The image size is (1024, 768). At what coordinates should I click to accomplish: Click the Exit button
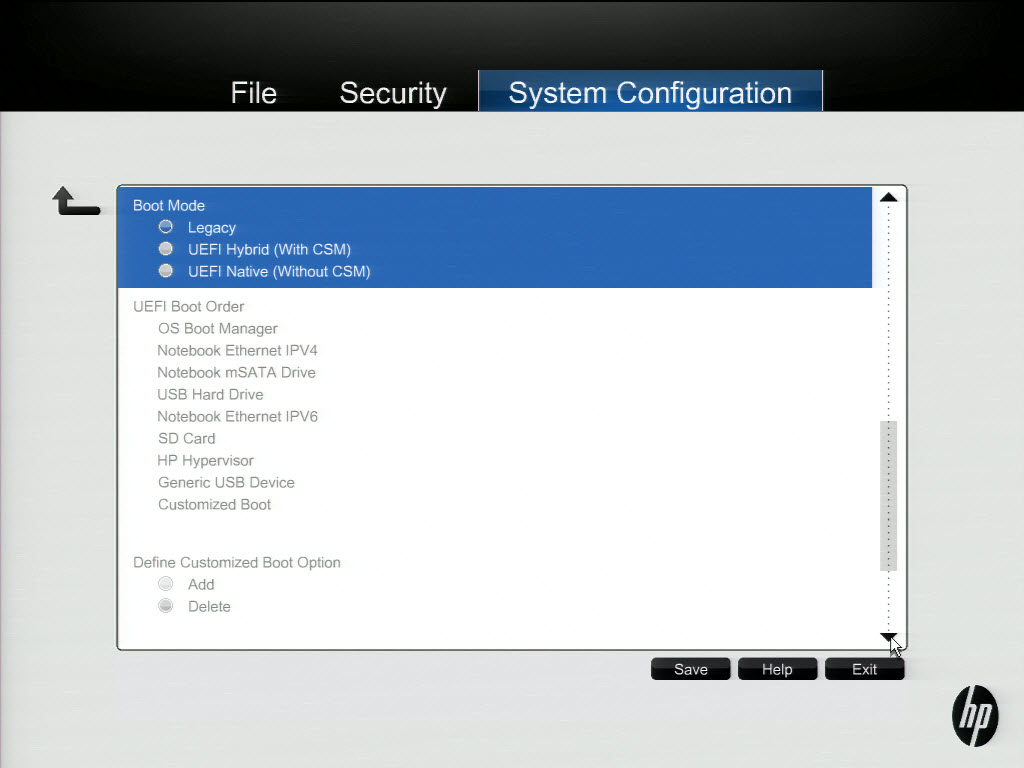(864, 669)
